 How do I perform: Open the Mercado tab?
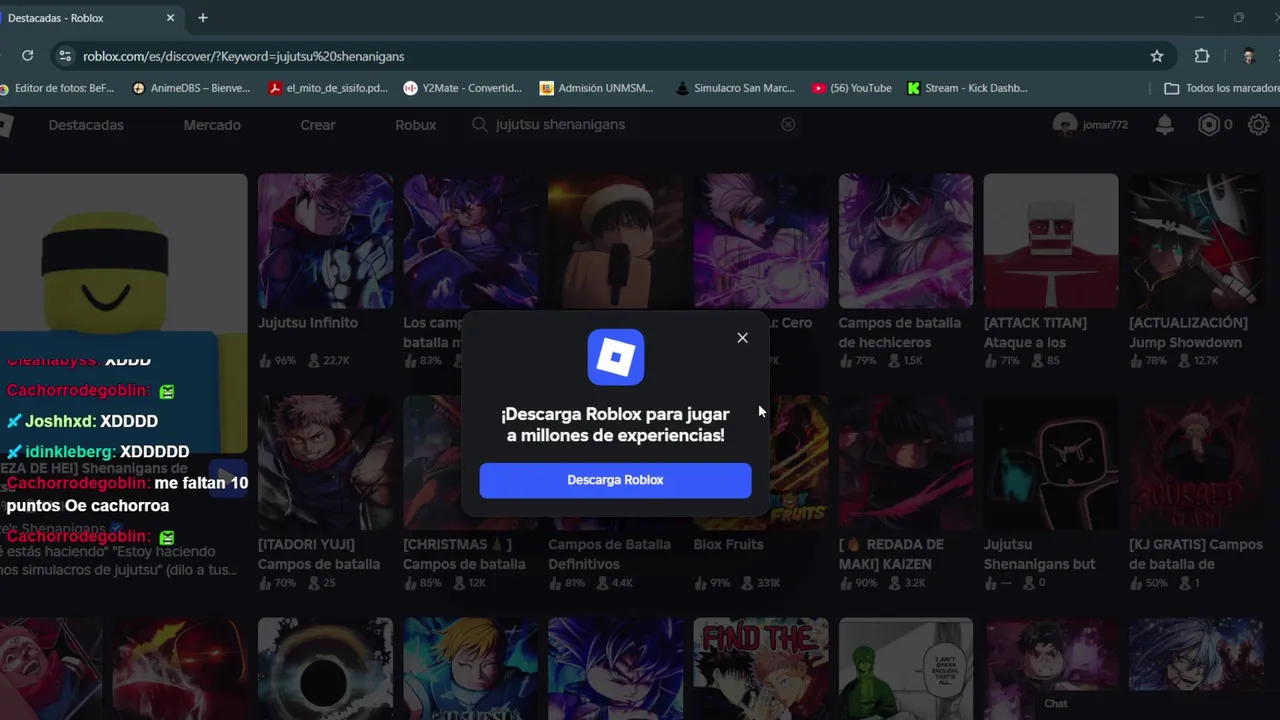click(x=212, y=125)
